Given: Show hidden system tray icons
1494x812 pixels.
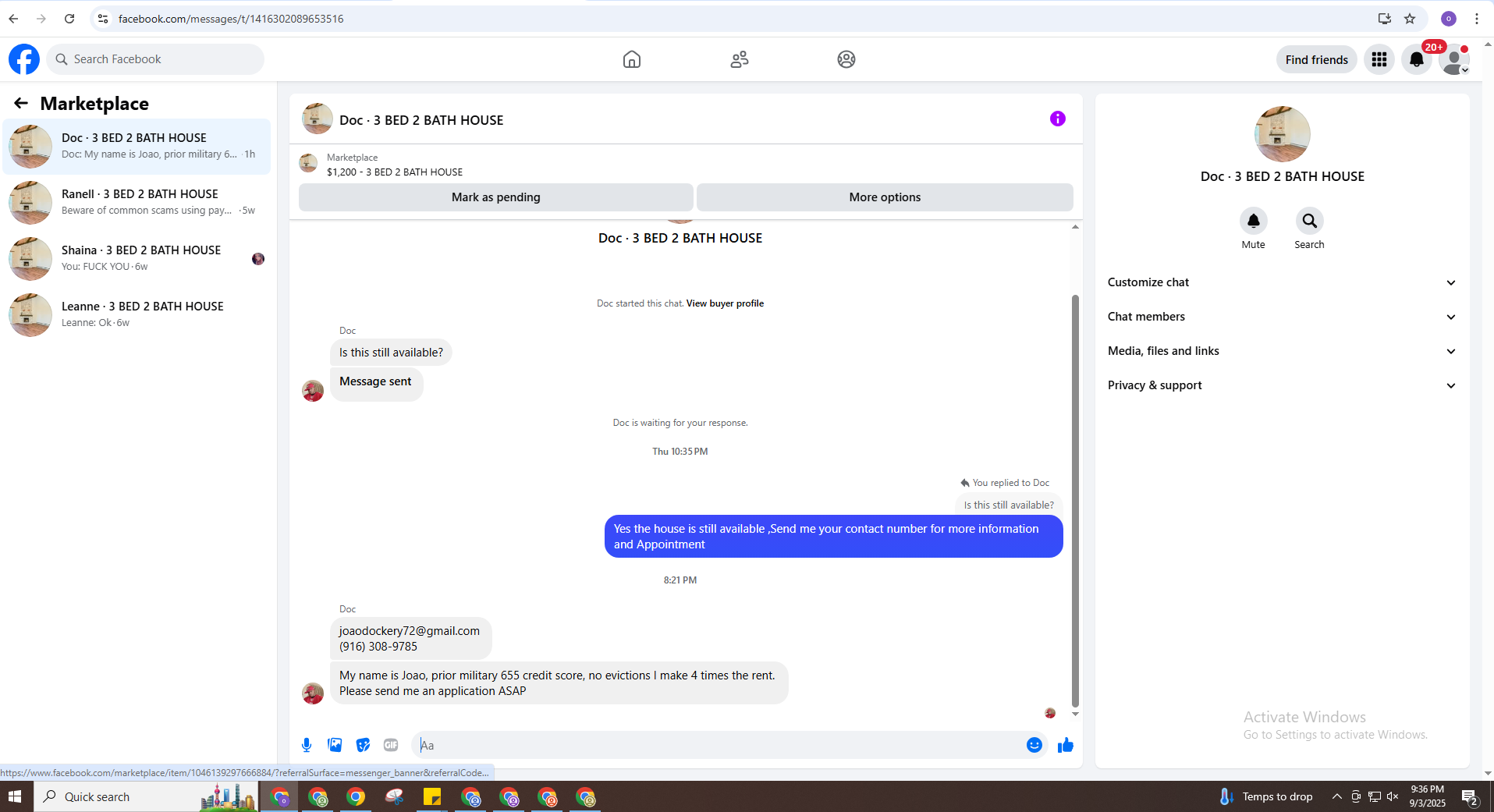Looking at the screenshot, I should click(x=1336, y=796).
